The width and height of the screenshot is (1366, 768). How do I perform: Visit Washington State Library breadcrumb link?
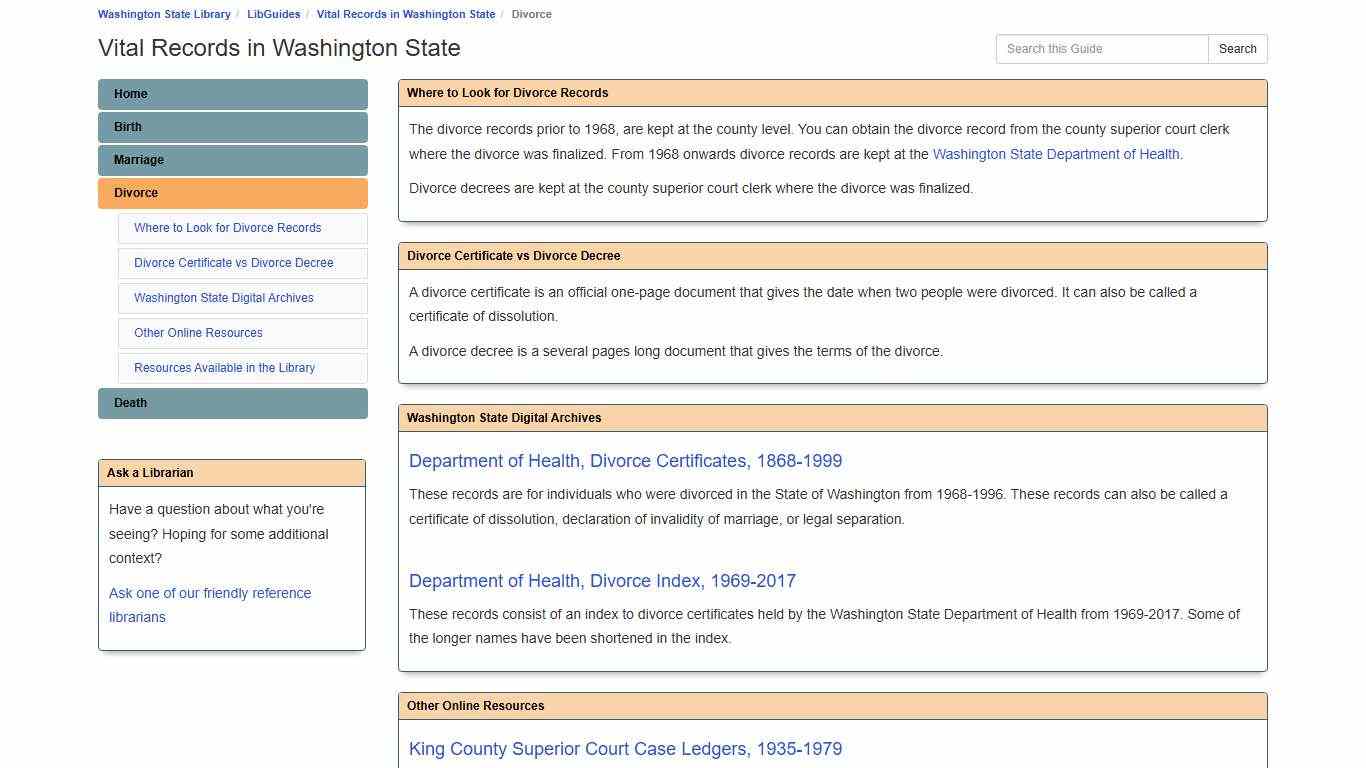pos(164,14)
